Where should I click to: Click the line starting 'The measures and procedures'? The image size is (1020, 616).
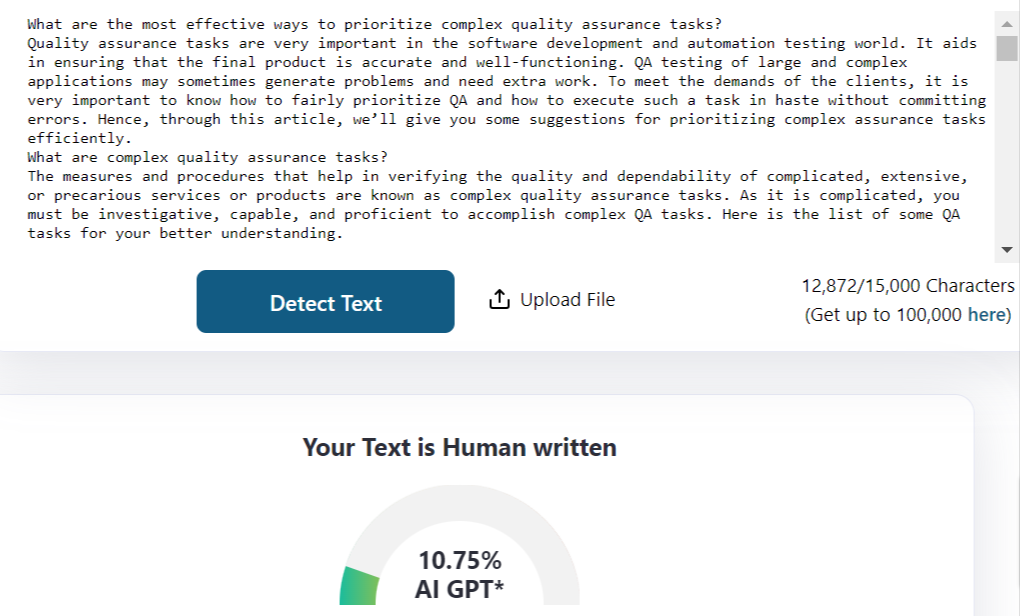coord(300,176)
